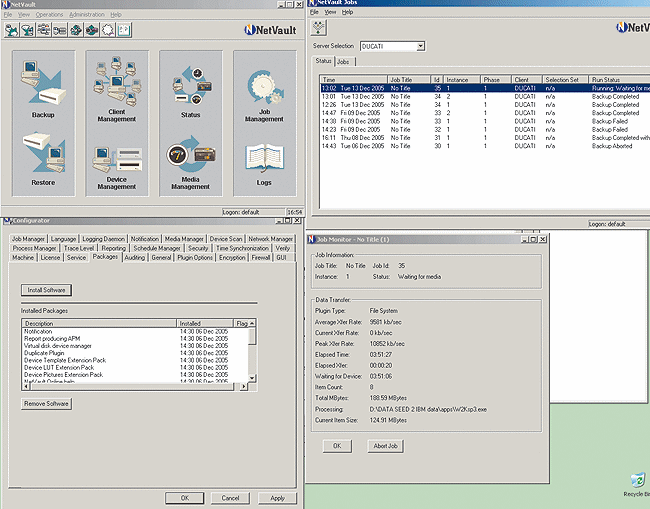Image resolution: width=650 pixels, height=509 pixels.
Task: Click the Client Management toolbar icon
Action: tap(44, 30)
